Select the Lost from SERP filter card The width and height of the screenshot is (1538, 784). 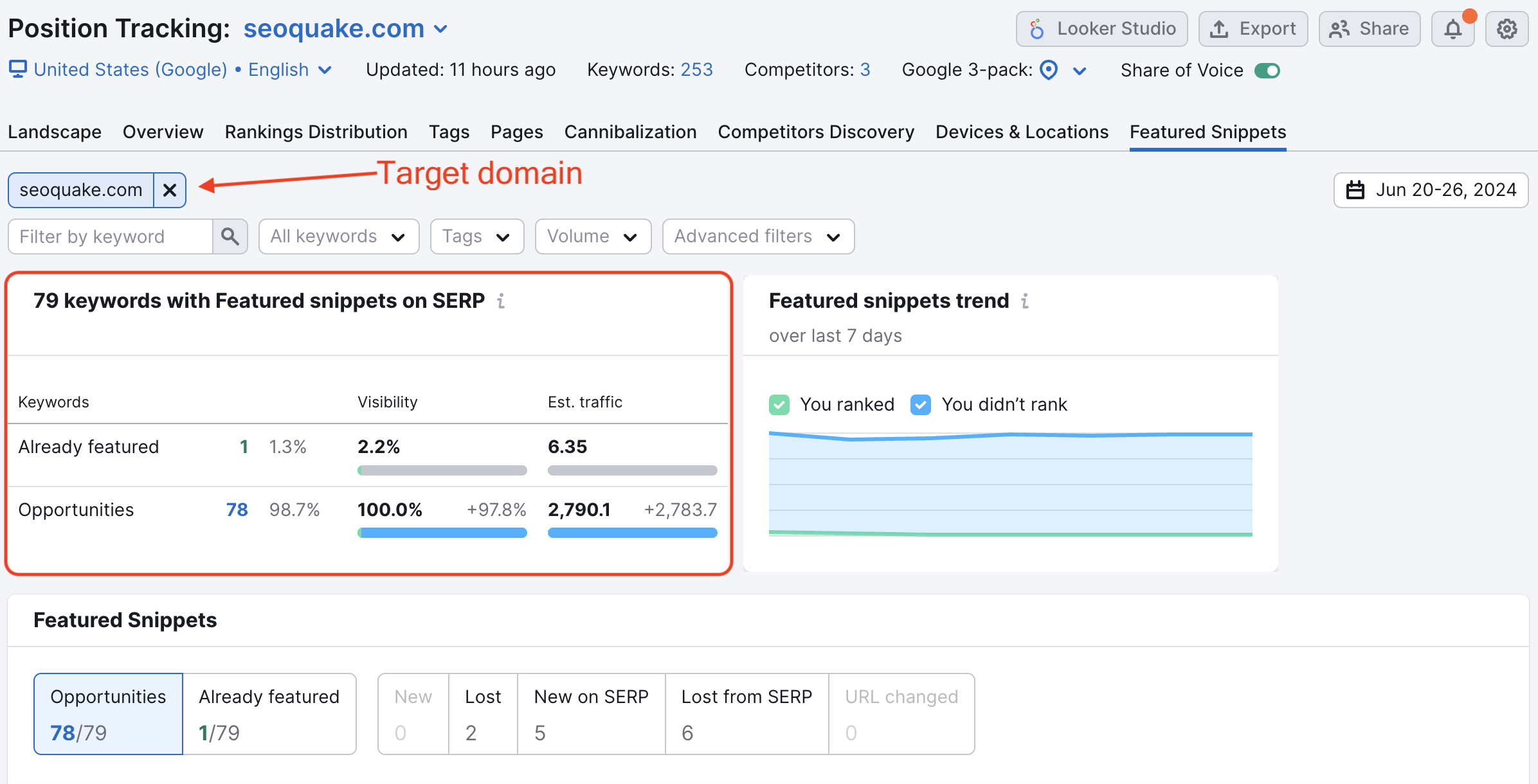(x=747, y=714)
